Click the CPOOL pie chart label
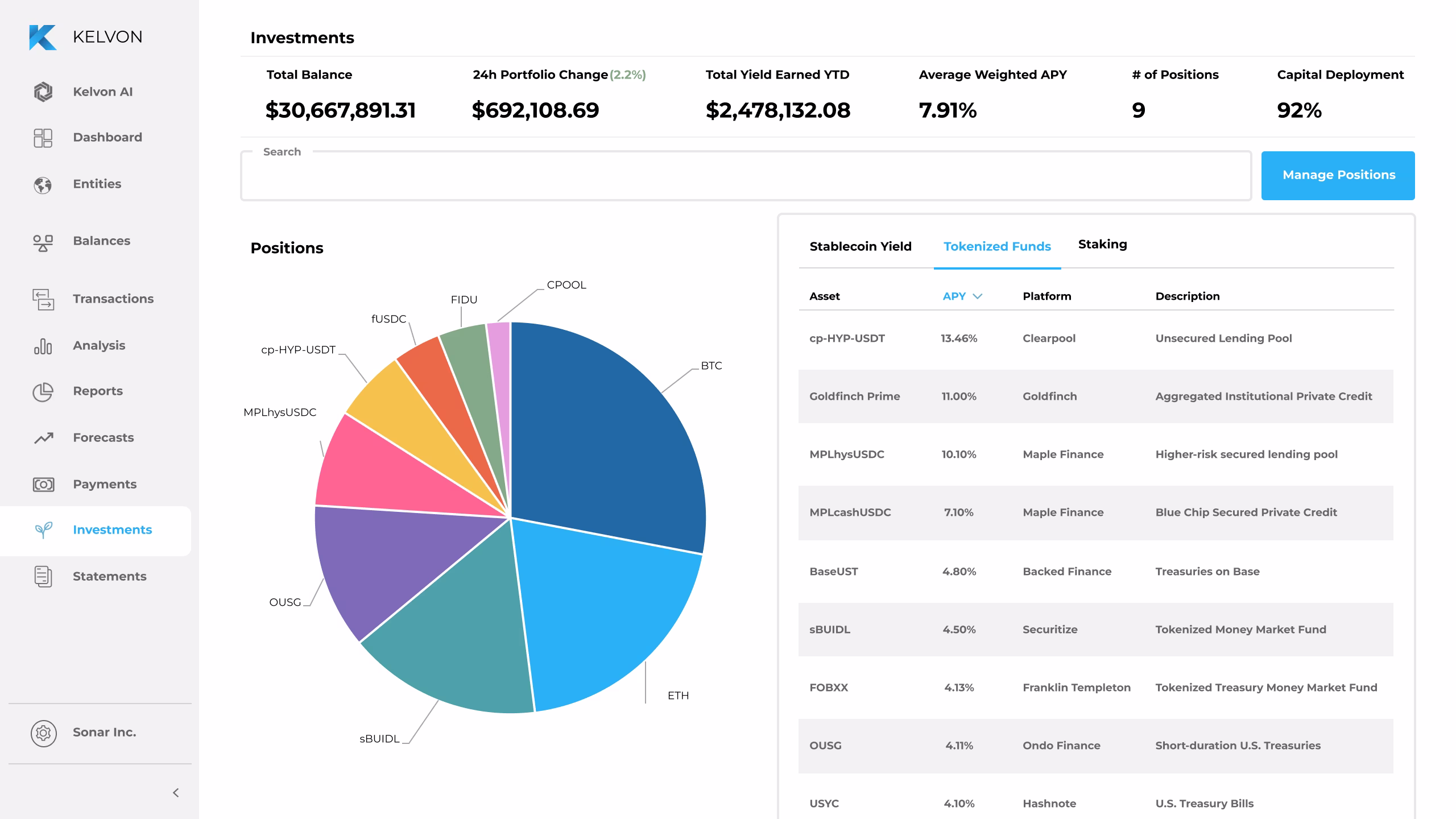1456x819 pixels. pyautogui.click(x=566, y=285)
